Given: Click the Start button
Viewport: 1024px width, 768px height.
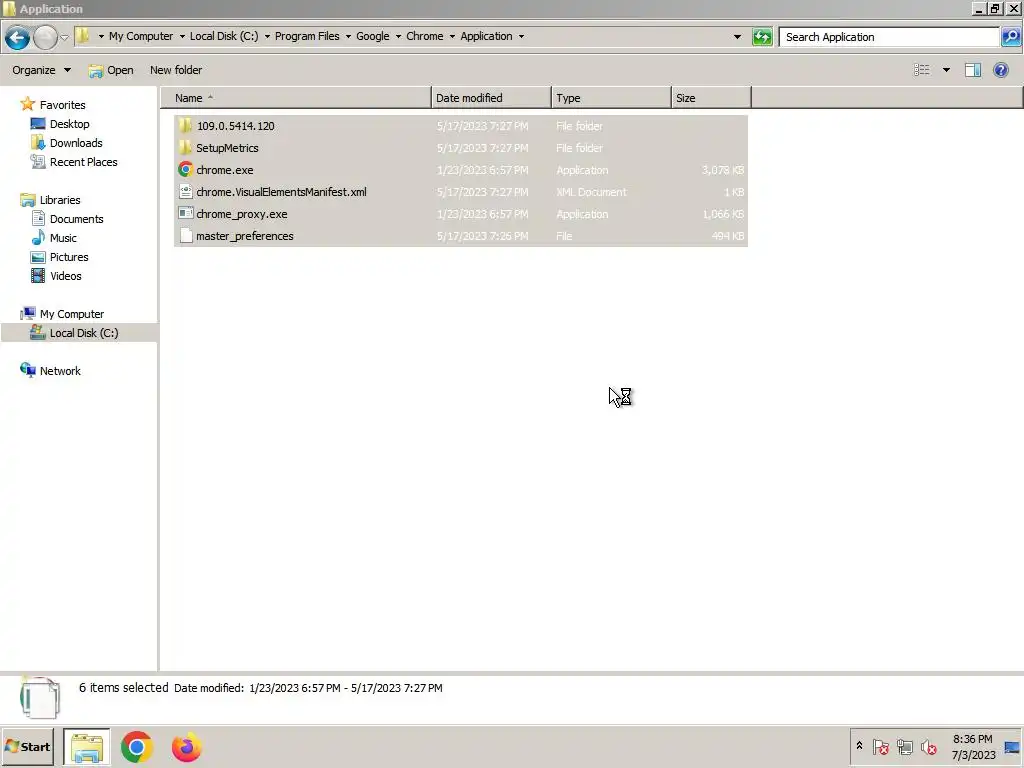Looking at the screenshot, I should pos(27,746).
